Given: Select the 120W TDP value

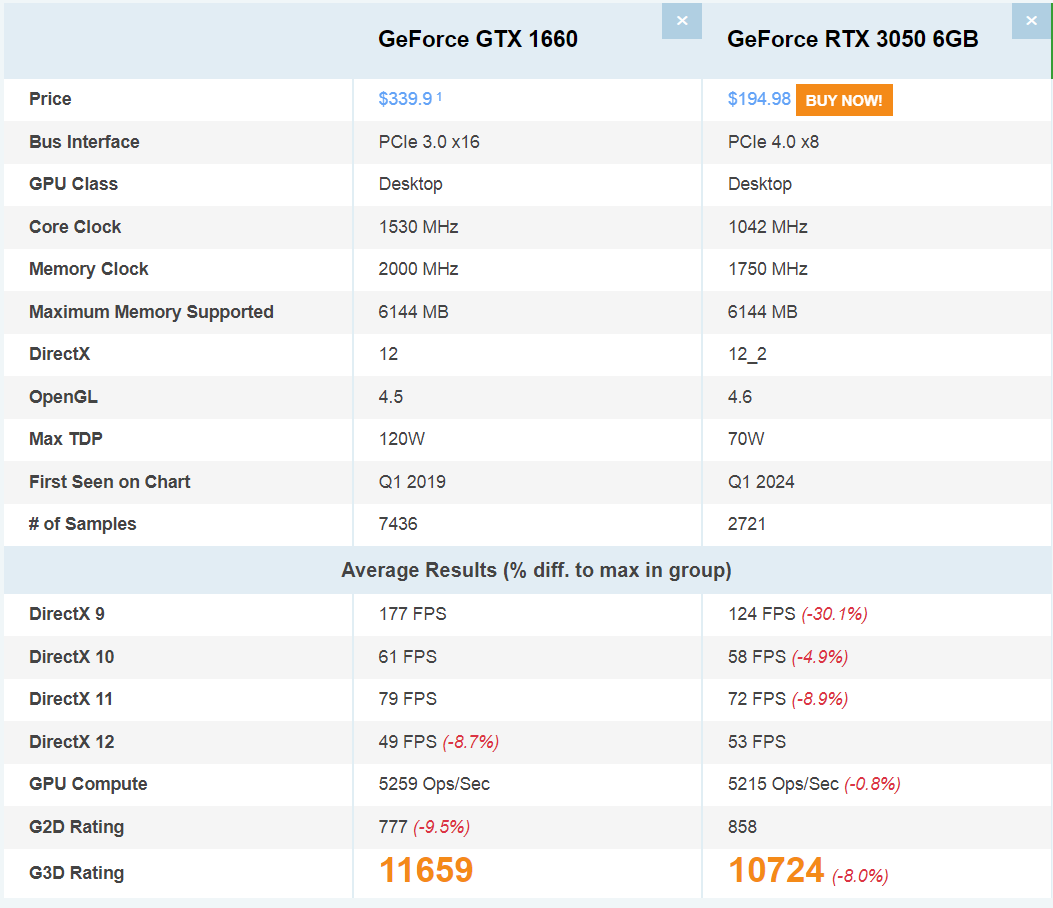Looking at the screenshot, I should point(402,439).
